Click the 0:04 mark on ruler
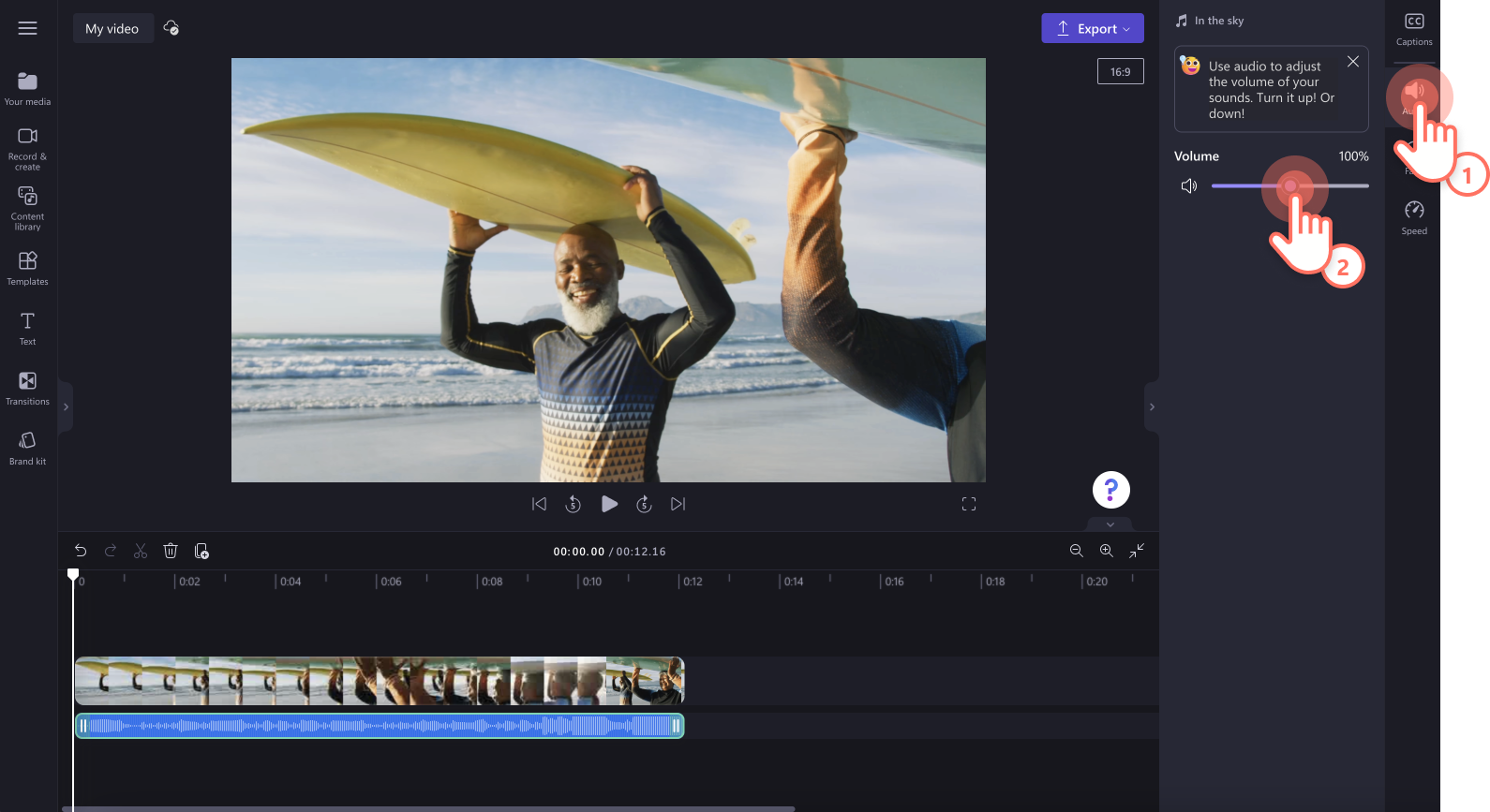 pos(291,582)
